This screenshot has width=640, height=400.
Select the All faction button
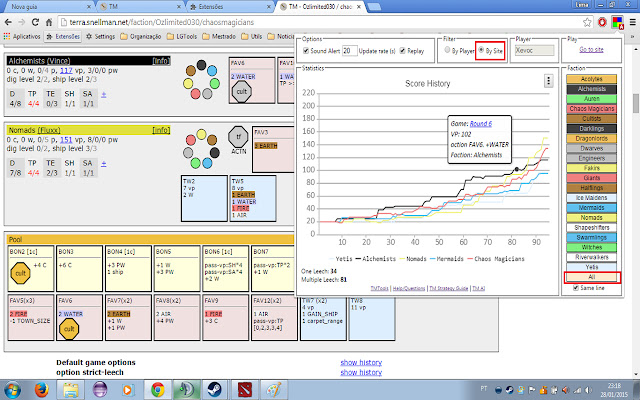[x=591, y=277]
